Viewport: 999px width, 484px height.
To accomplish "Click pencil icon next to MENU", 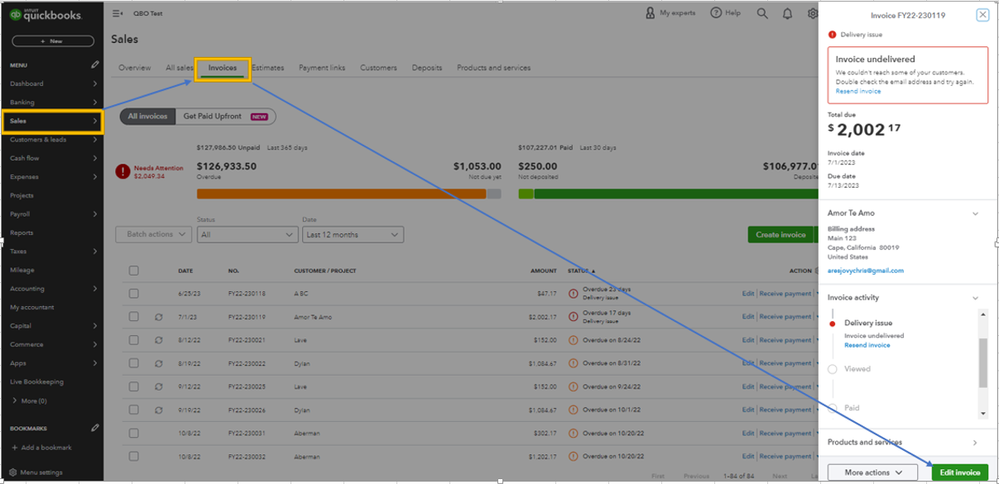I will coord(95,64).
